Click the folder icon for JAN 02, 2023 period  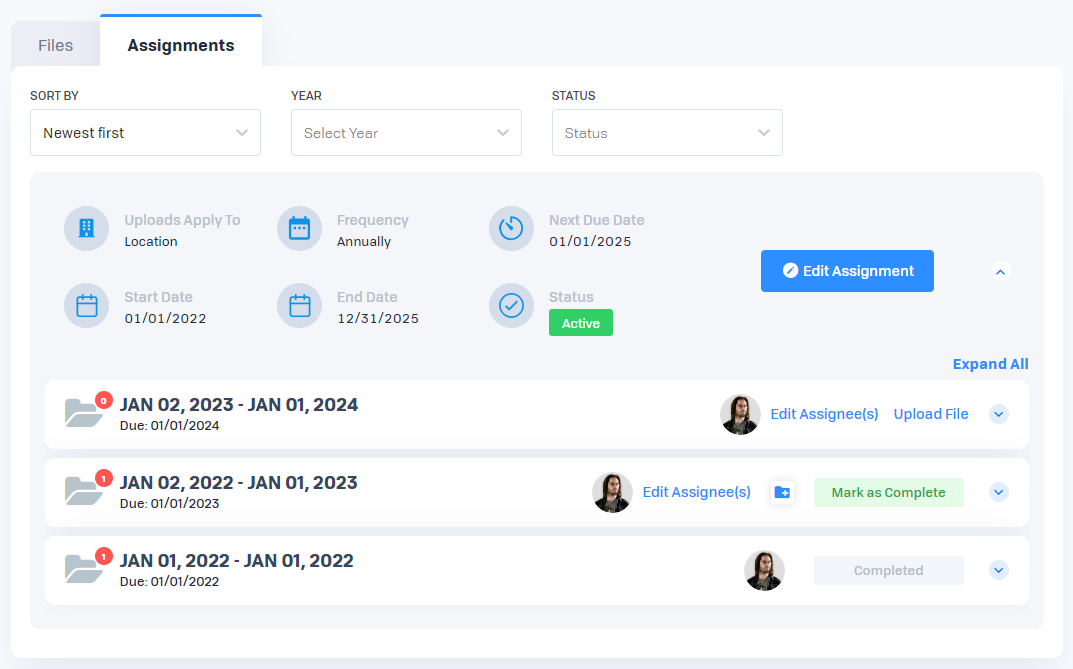tap(84, 413)
